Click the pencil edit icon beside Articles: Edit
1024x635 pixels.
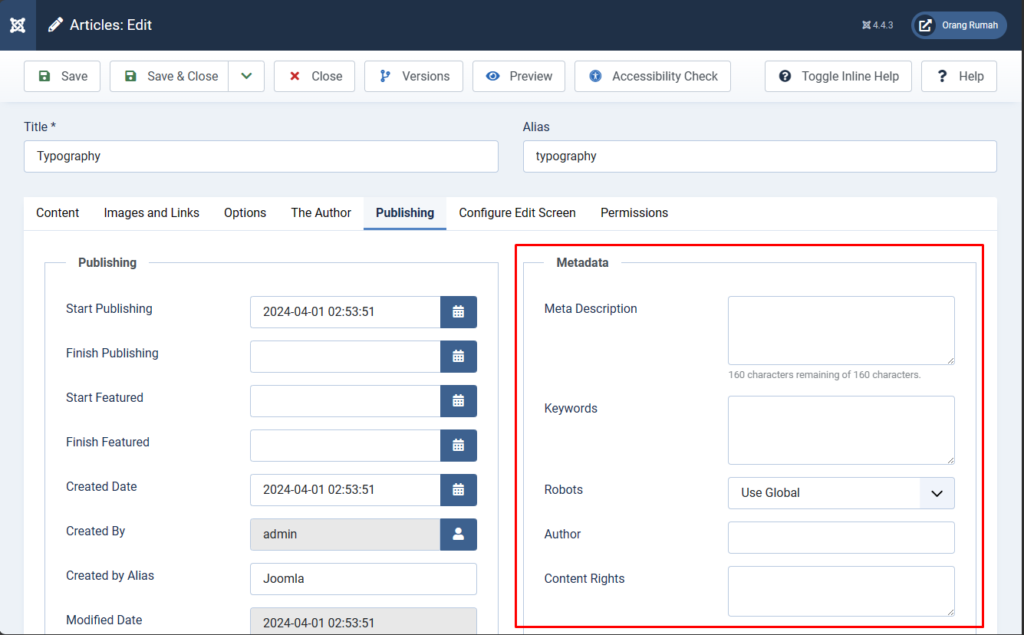tap(55, 25)
